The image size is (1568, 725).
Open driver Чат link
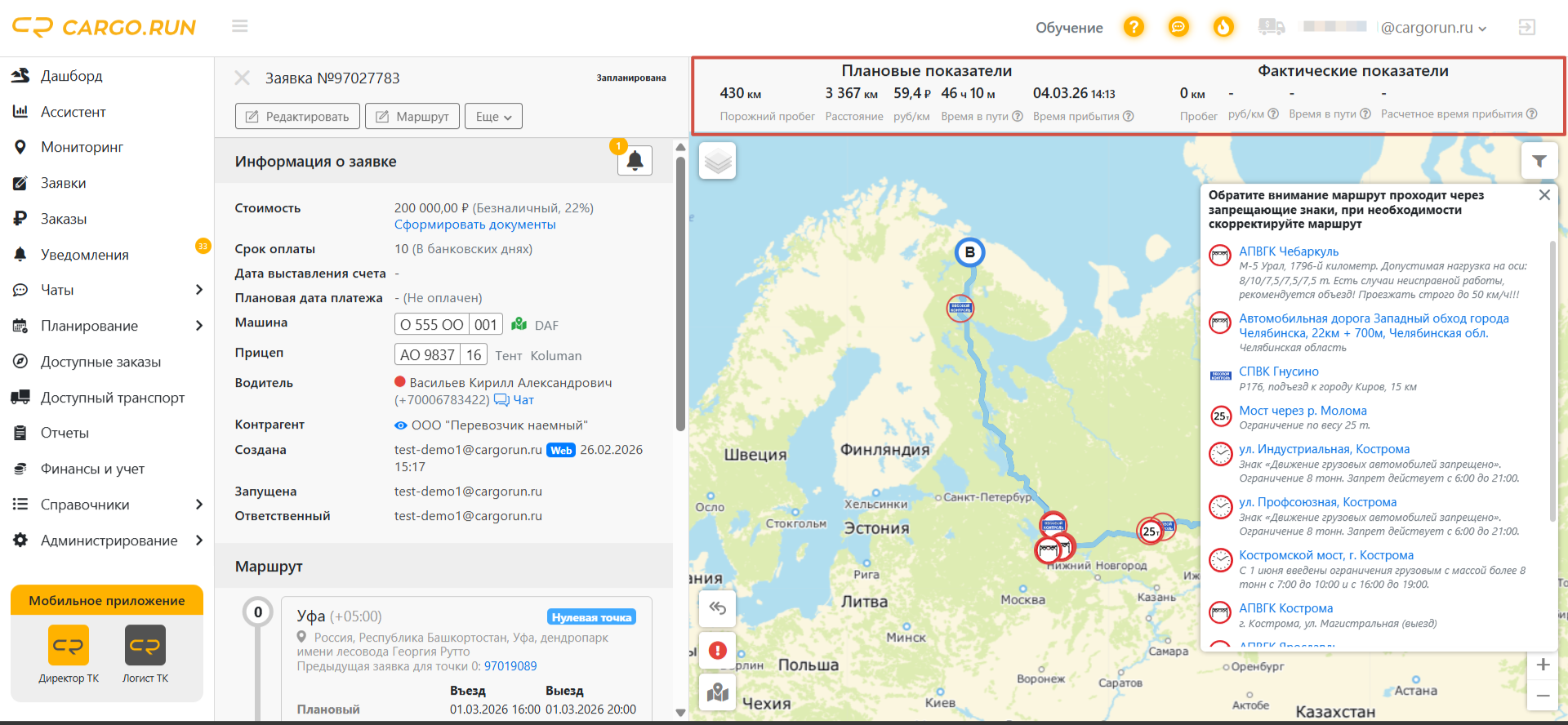click(514, 400)
